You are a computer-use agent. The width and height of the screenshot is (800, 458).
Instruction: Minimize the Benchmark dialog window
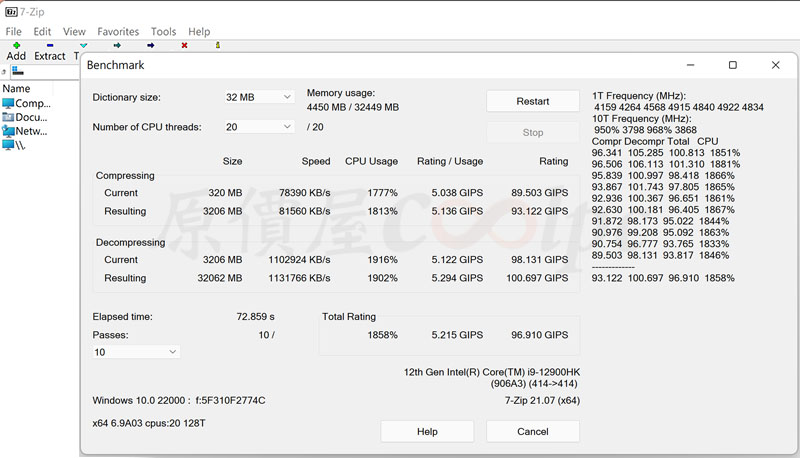point(690,65)
